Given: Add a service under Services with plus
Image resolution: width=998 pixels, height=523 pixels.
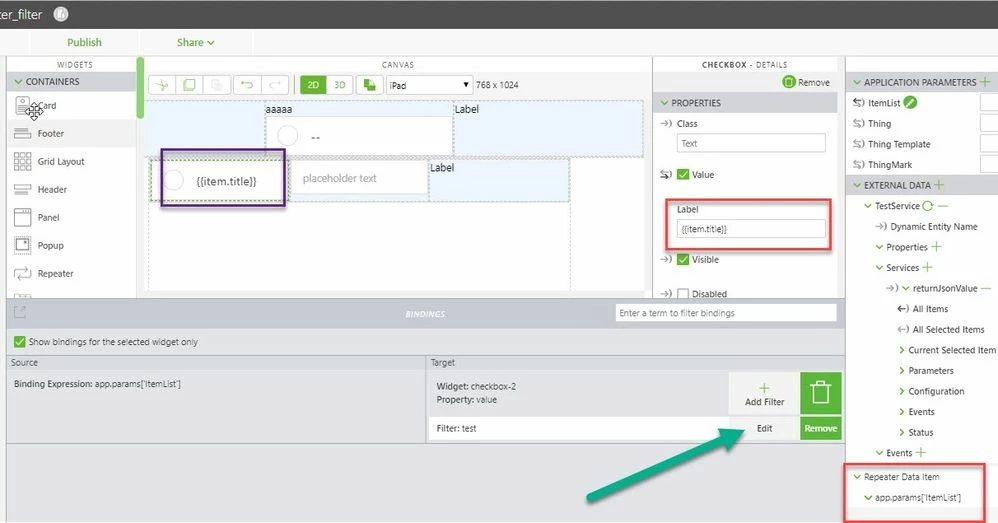Looking at the screenshot, I should pyautogui.click(x=927, y=268).
